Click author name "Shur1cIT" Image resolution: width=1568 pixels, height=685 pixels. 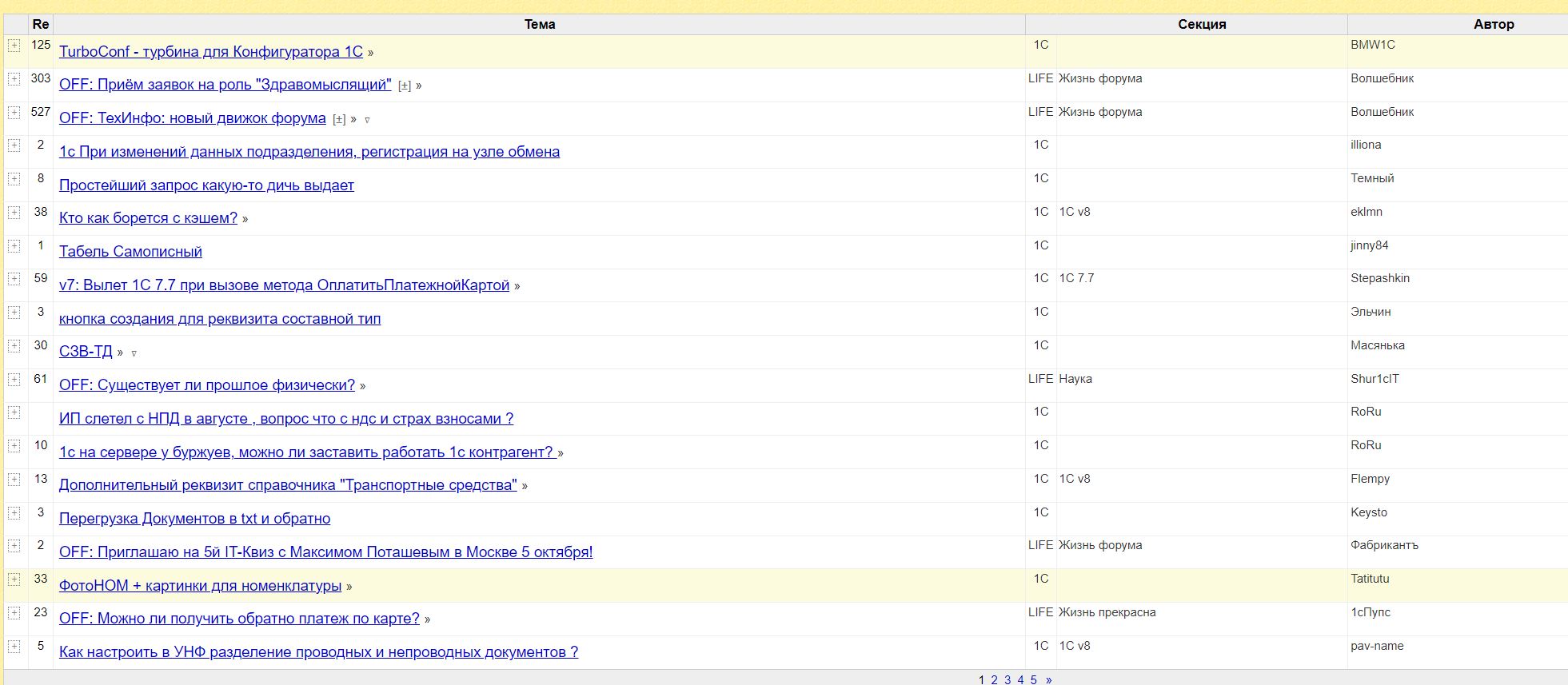point(1374,379)
